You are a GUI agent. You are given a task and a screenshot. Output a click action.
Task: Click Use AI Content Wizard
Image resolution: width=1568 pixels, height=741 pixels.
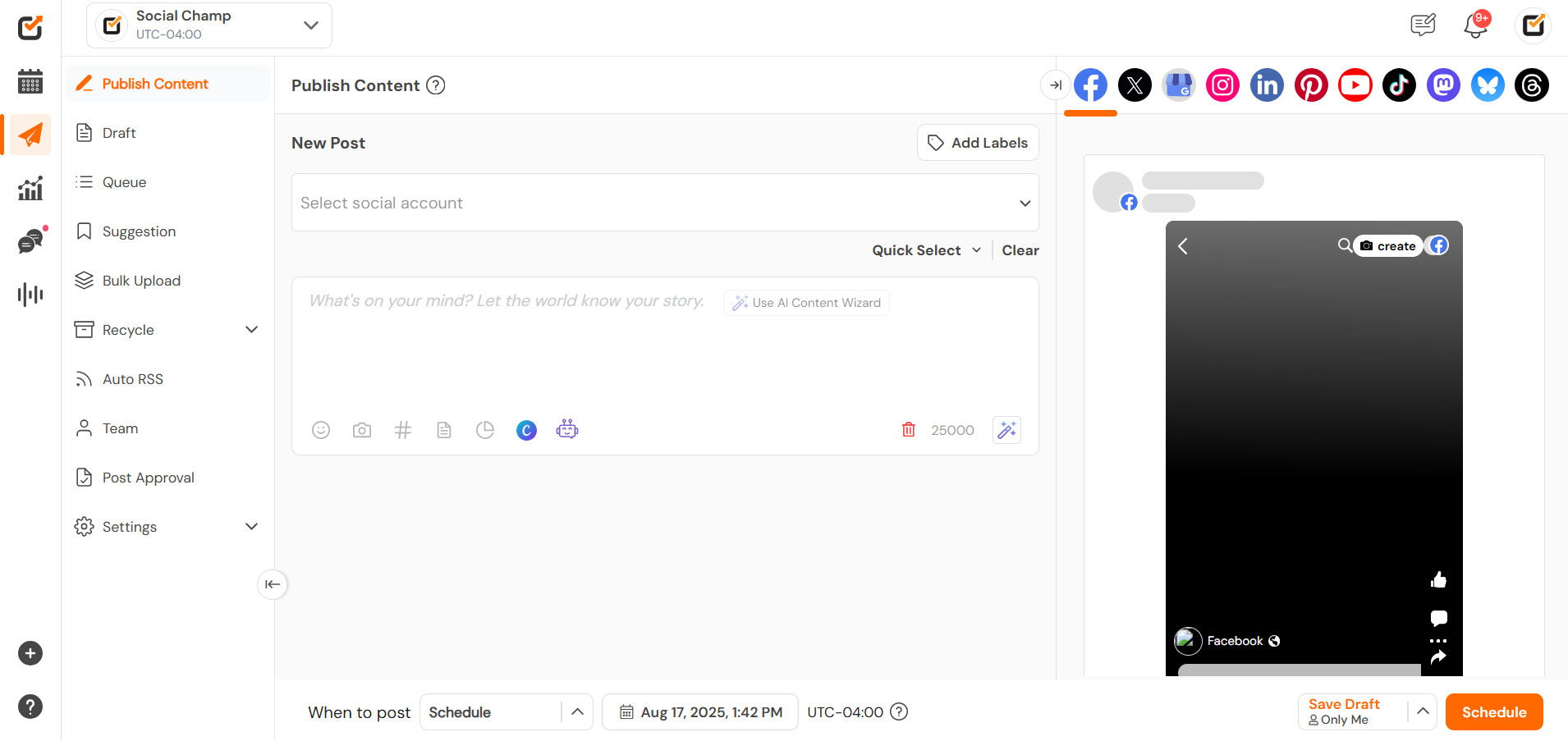coord(806,303)
